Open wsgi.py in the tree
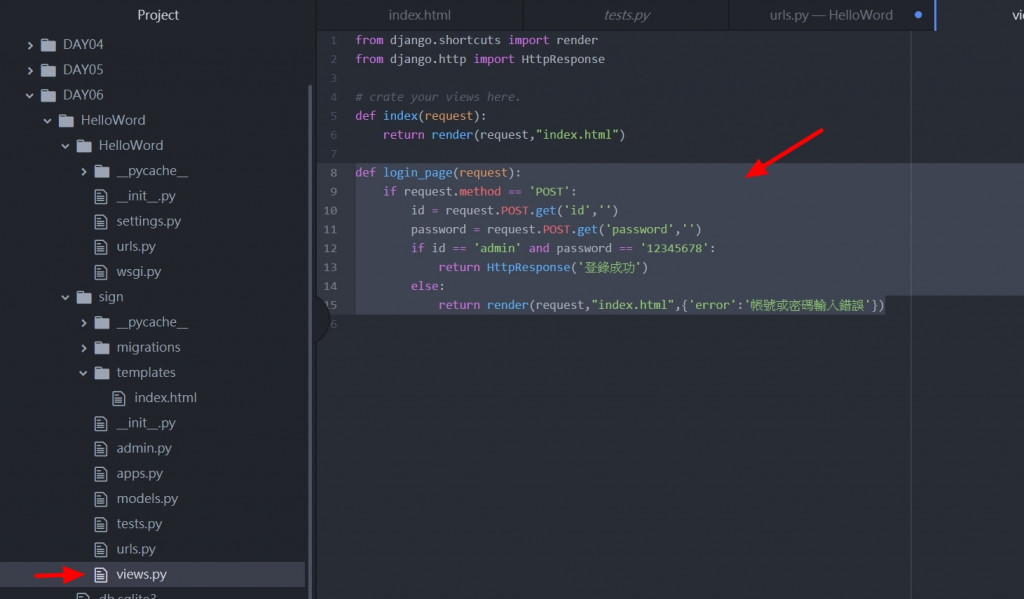The height and width of the screenshot is (599, 1024). coord(138,272)
